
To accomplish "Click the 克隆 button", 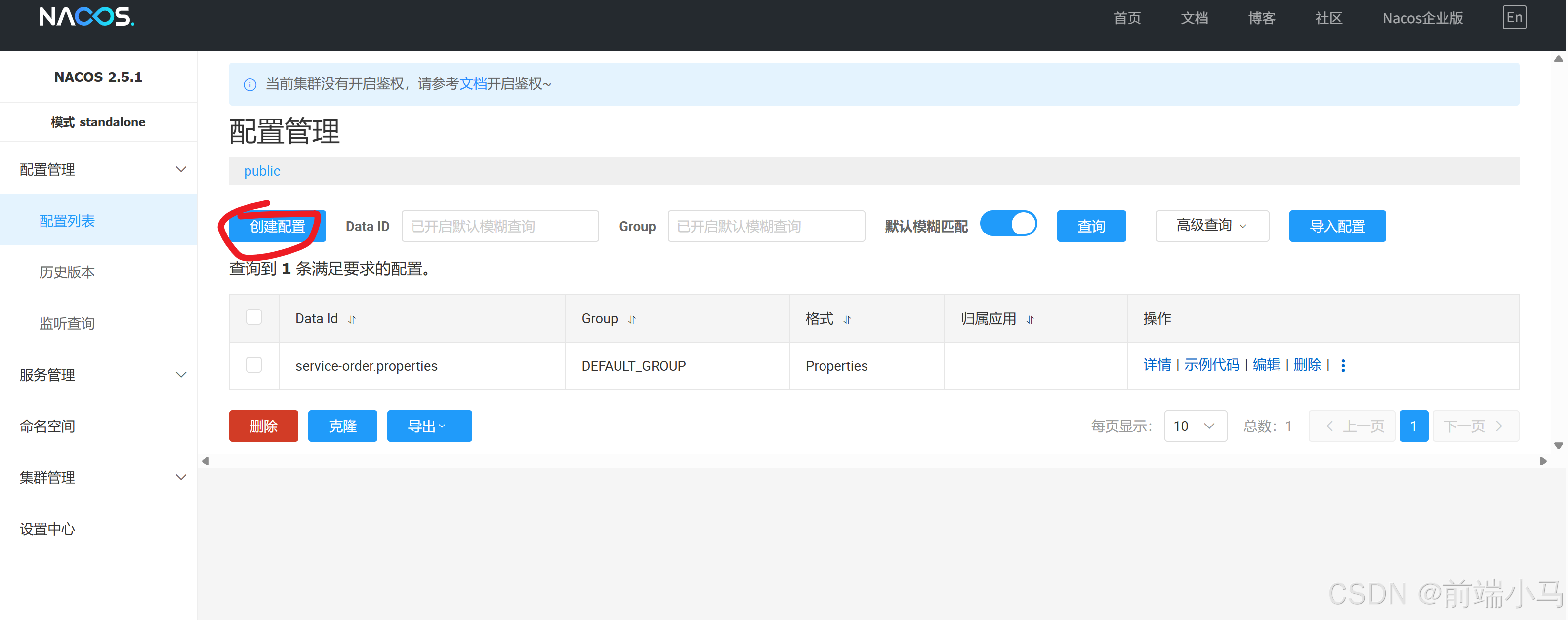I will [x=342, y=426].
